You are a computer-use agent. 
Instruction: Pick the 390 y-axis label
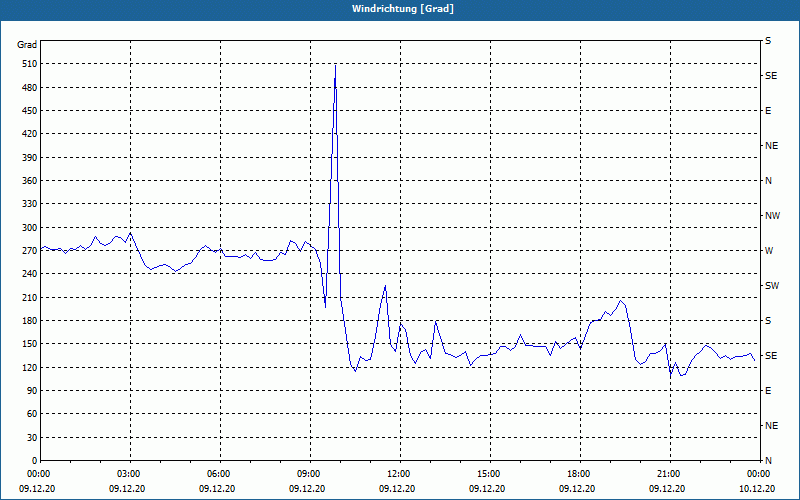30,158
